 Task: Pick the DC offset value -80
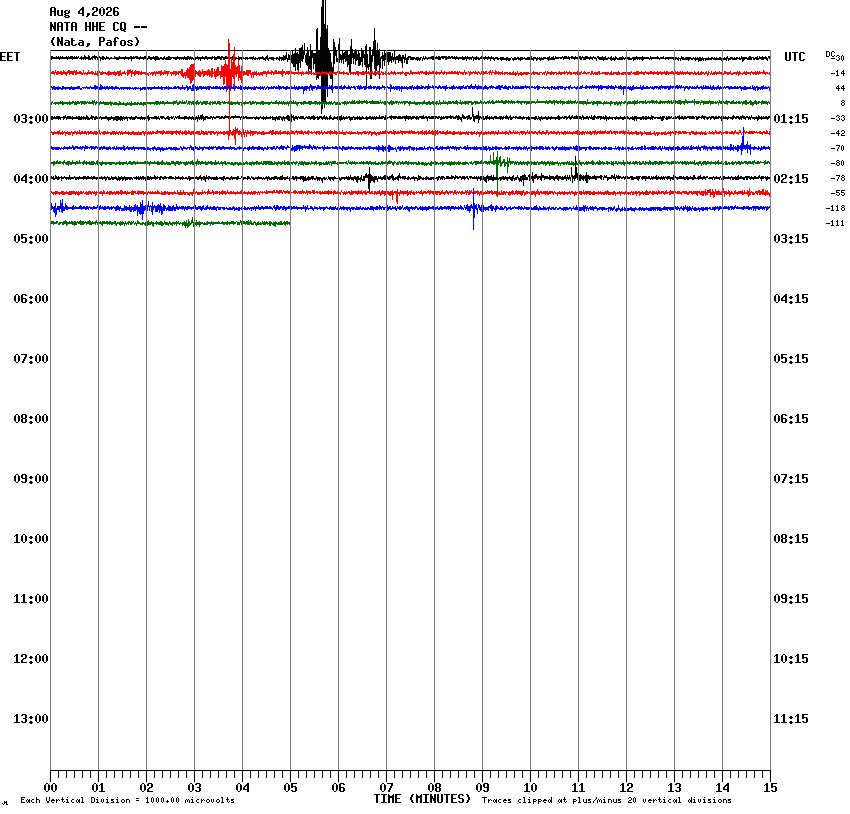[838, 163]
